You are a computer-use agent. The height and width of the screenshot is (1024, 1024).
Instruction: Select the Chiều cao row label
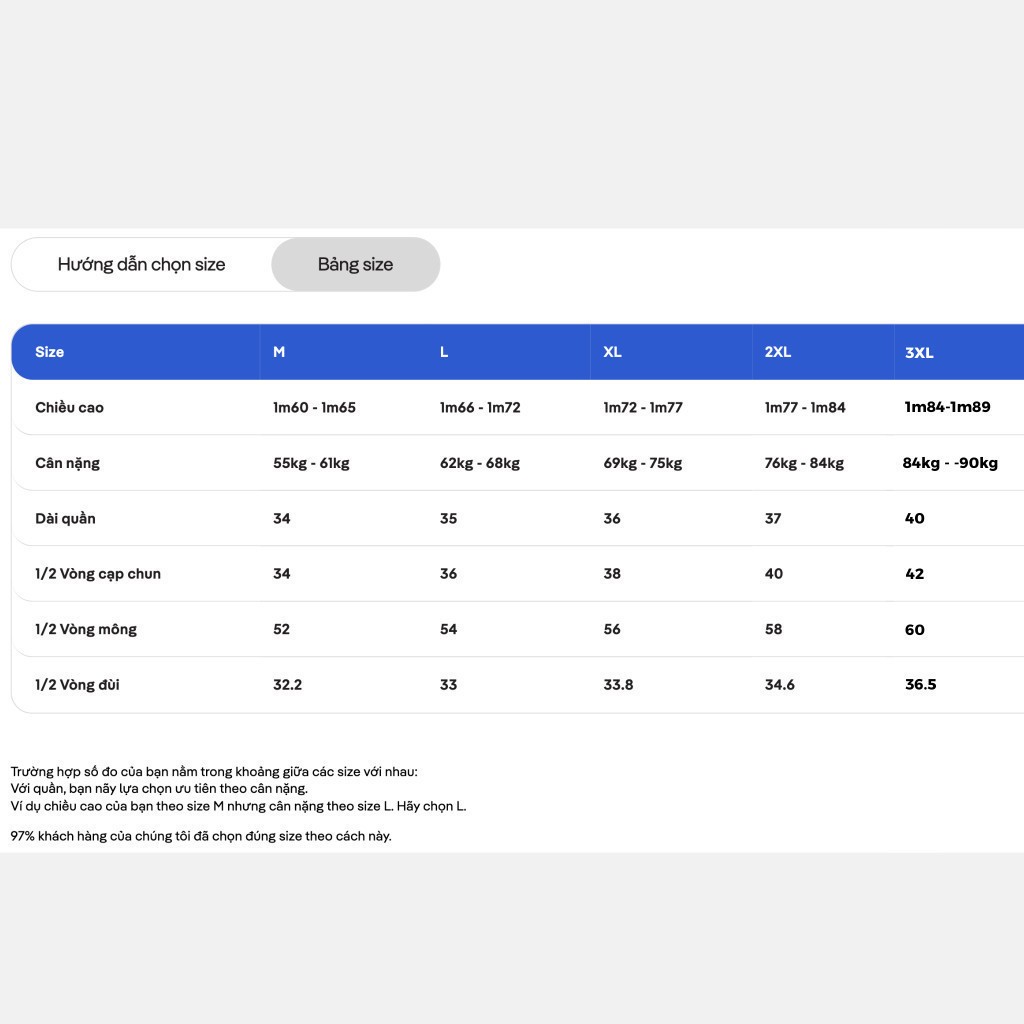tap(69, 408)
